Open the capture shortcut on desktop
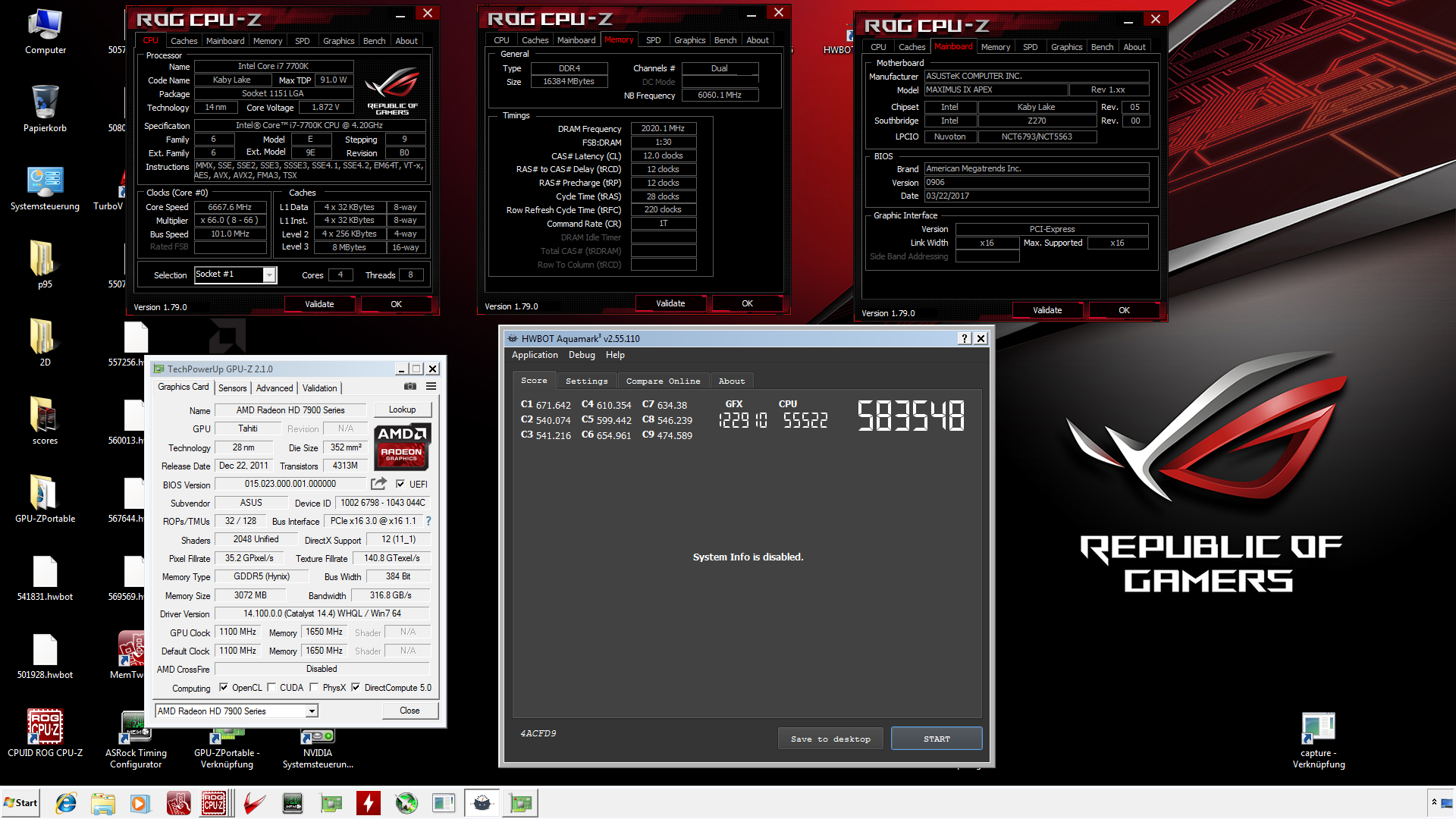 point(1319,741)
